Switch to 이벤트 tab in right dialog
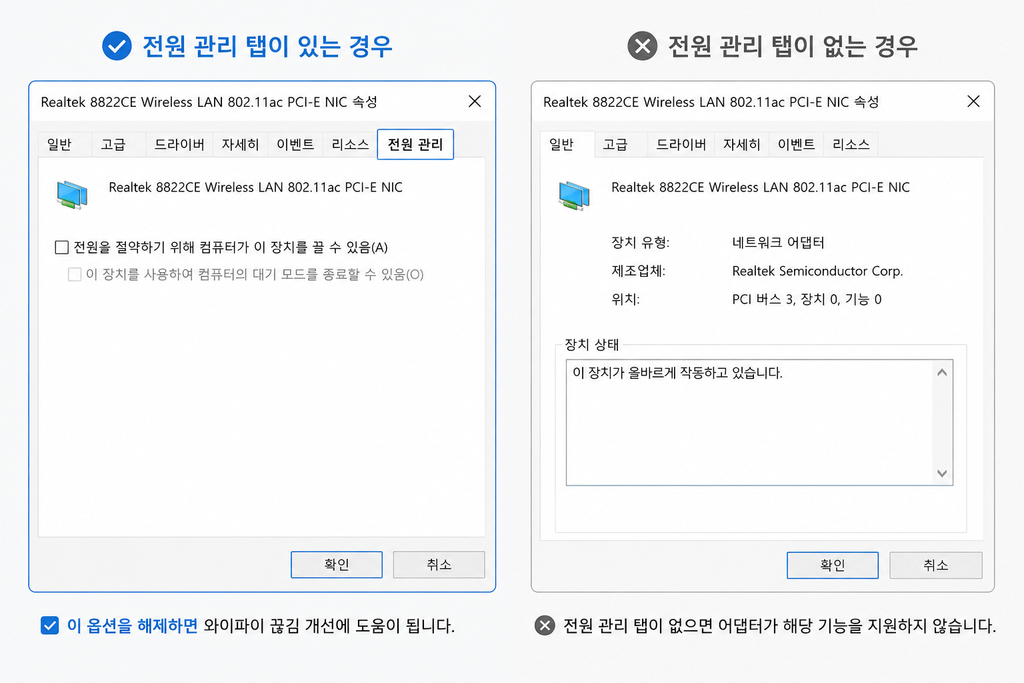Viewport: 1024px width, 683px height. 796,144
